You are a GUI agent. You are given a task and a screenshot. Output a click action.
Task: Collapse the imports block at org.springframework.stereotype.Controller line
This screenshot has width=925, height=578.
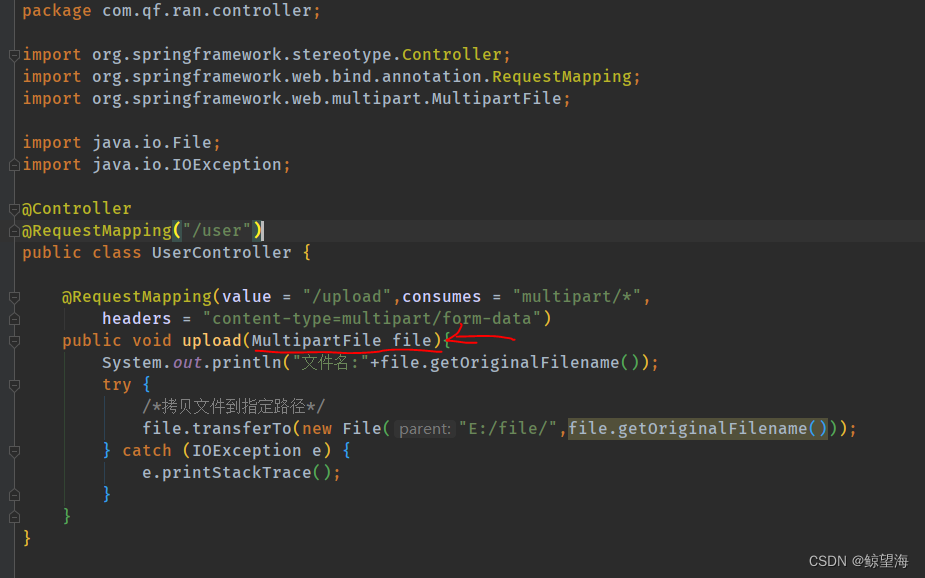point(15,55)
